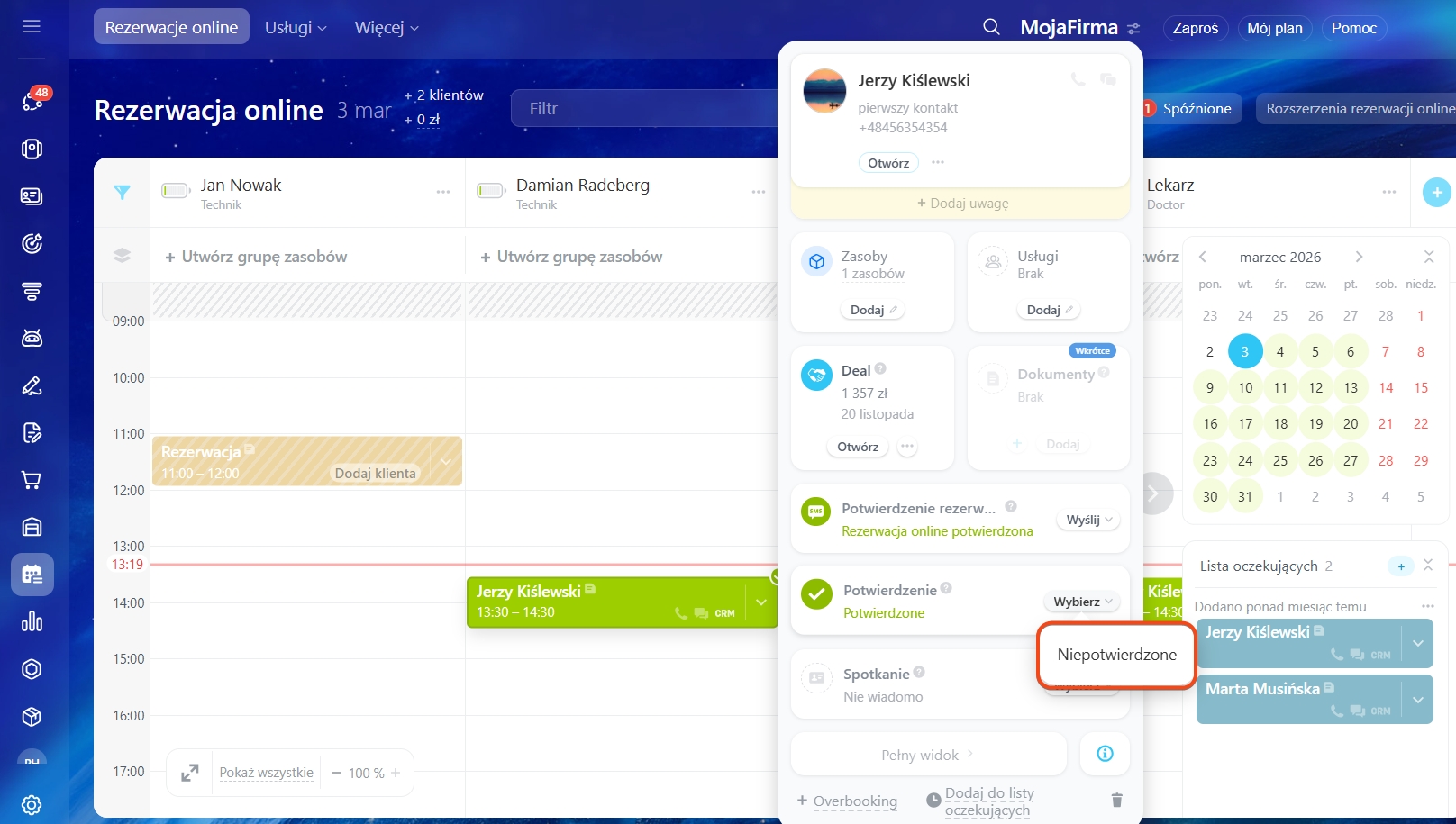Toggle Jan Nowak resource switch
Viewport: 1456px width, 824px height.
pos(175,191)
